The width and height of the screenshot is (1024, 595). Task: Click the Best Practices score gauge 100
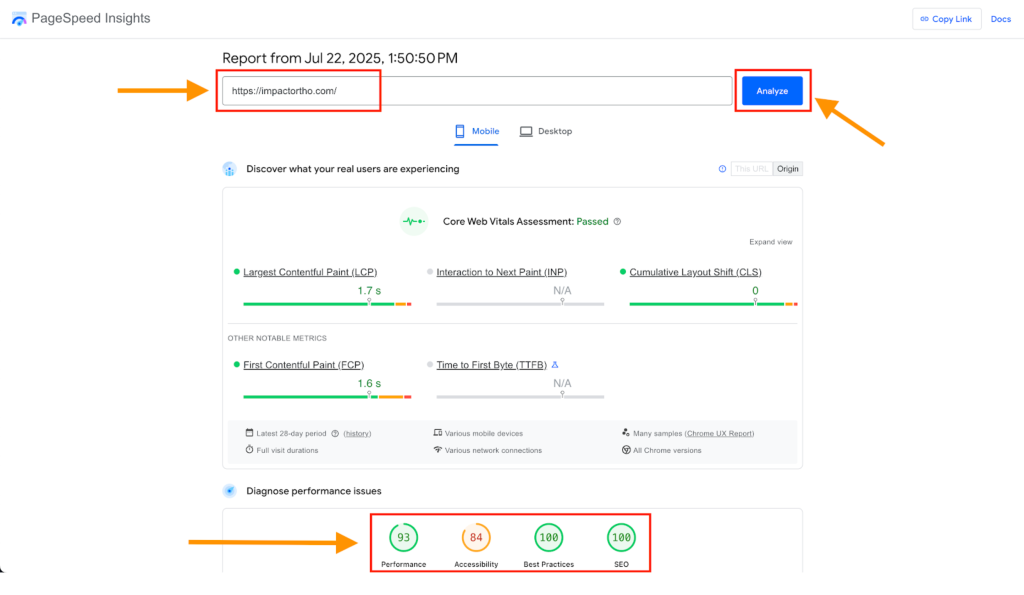(x=549, y=538)
